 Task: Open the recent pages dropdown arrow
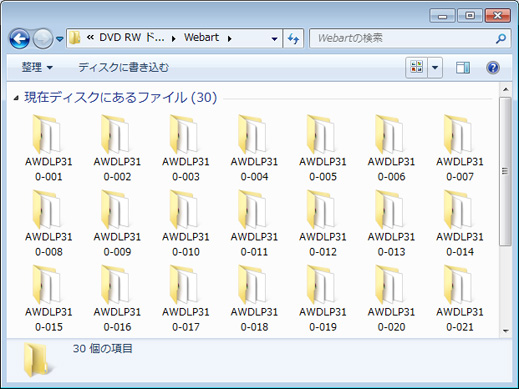coord(60,39)
